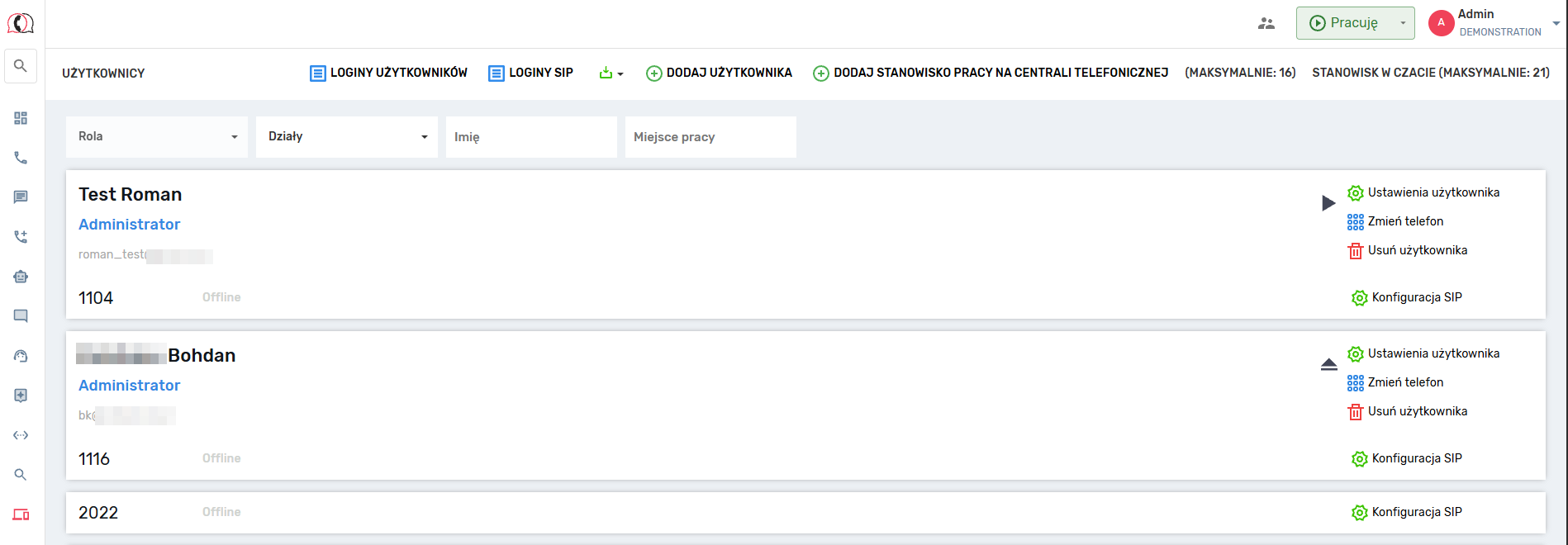The image size is (1568, 545).
Task: Open Loginy użytkowników view
Action: [388, 73]
